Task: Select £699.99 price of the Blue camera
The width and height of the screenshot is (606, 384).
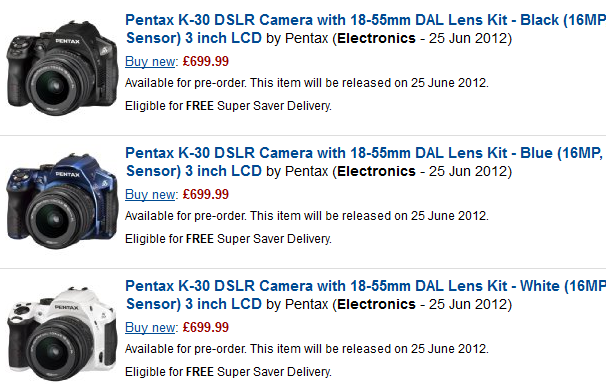Action: pyautogui.click(x=206, y=194)
